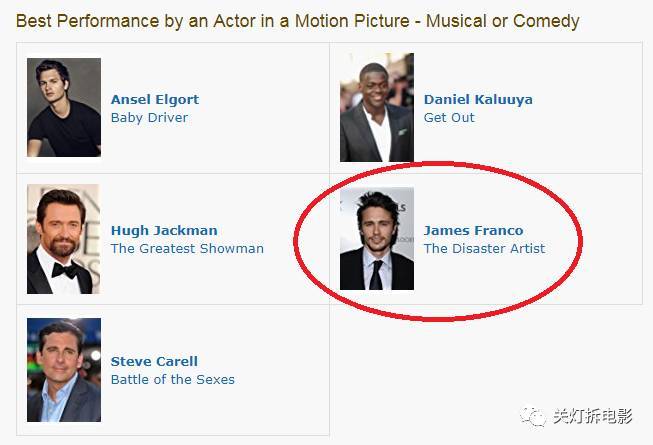653x445 pixels.
Task: Open the photo beside The Disaster Artist
Action: [377, 239]
